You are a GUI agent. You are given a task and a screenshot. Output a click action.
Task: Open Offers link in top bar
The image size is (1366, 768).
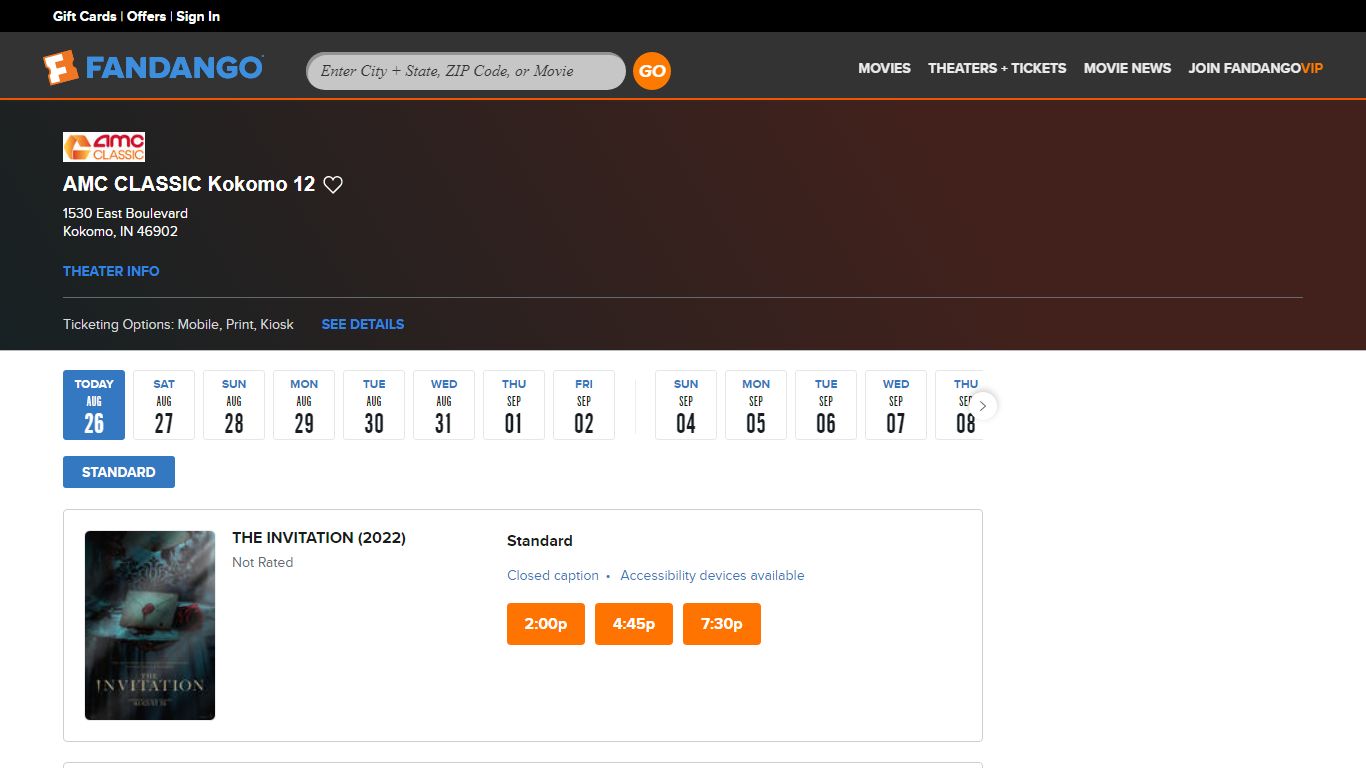[146, 16]
